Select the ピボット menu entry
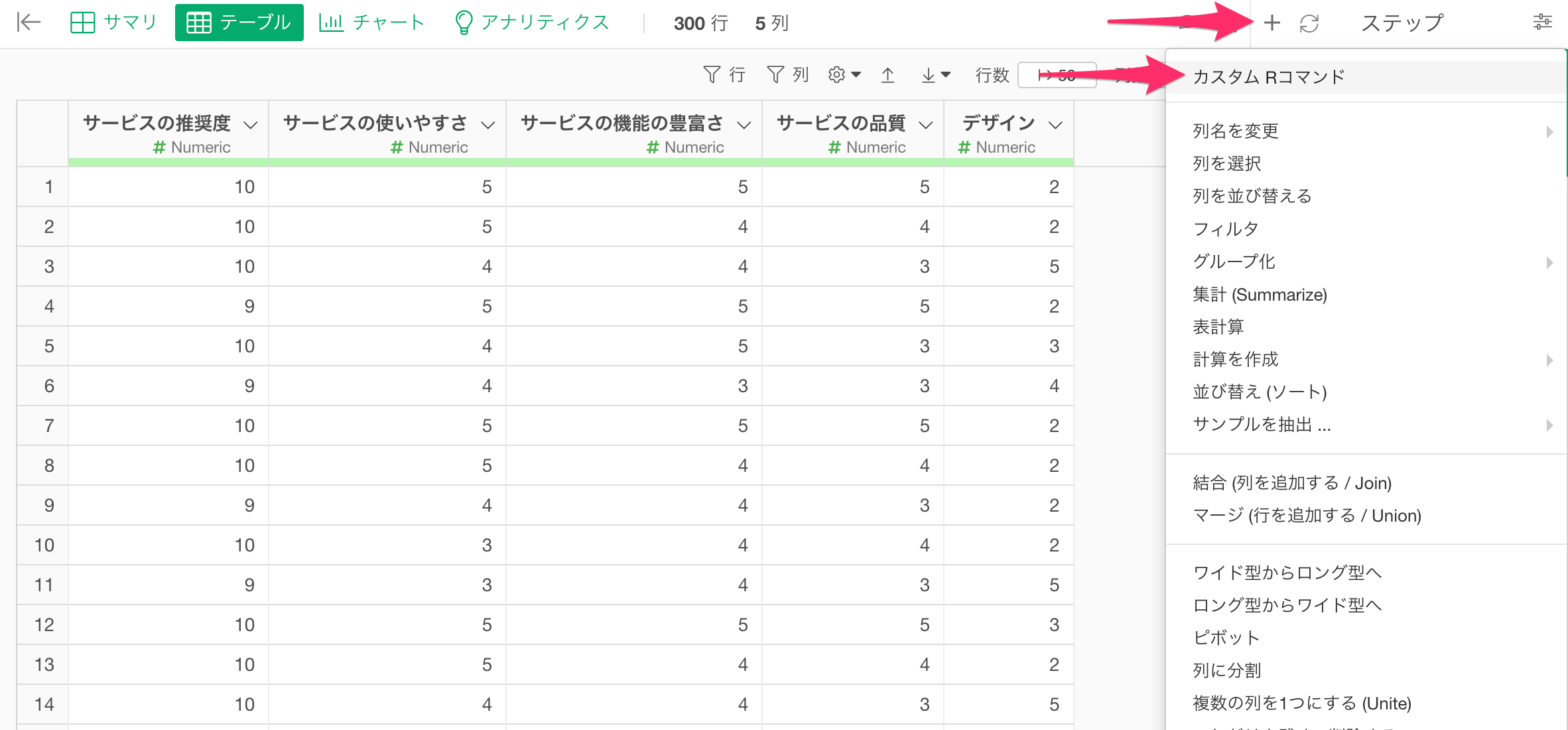Screen dimensions: 1568x730 point(1366,638)
